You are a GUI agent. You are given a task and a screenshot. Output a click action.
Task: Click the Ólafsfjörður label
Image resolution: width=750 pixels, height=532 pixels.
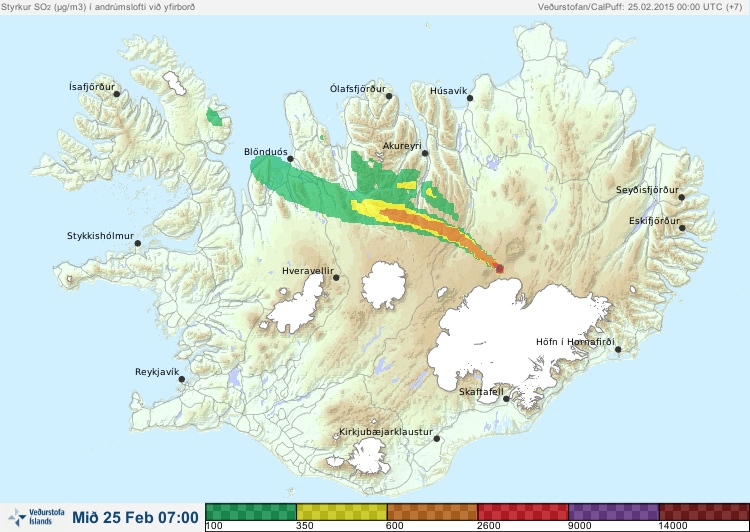[x=358, y=89]
